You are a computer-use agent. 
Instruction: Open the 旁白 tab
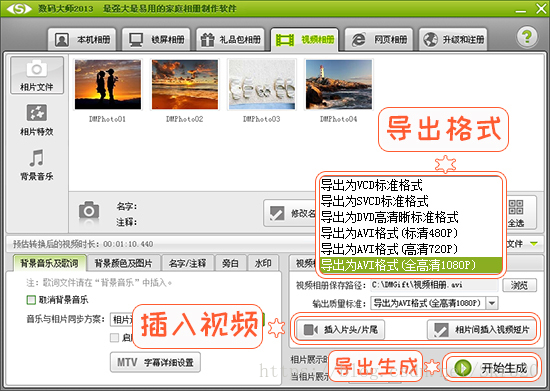(x=230, y=263)
